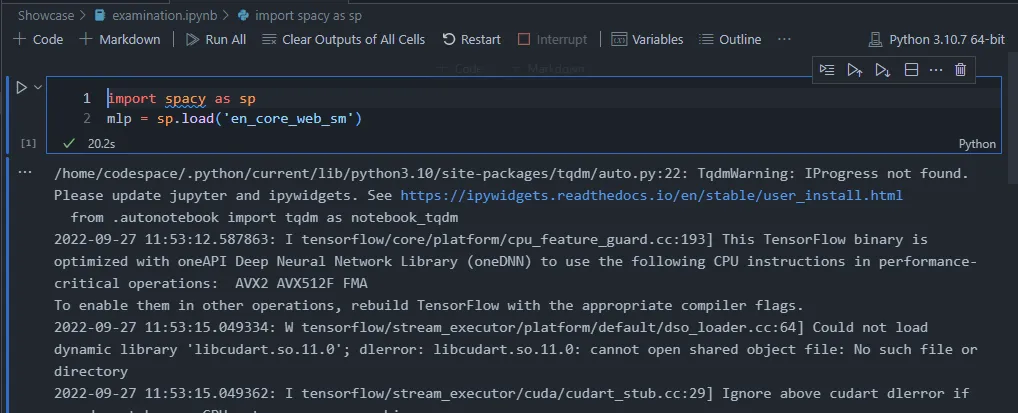Click the TqdmWarning output line

coord(512,173)
